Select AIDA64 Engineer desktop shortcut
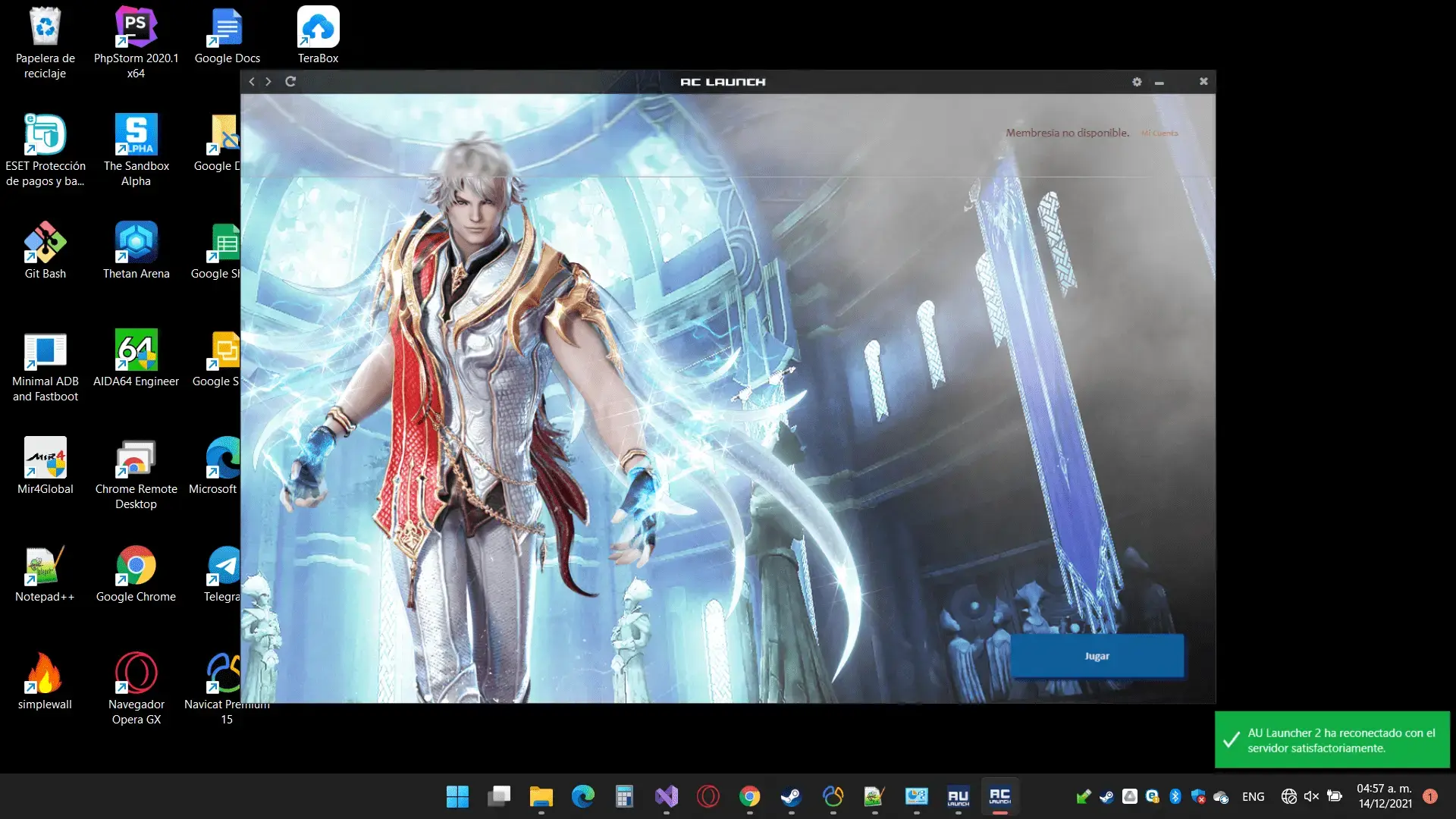Screen dimensions: 1456x819 click(136, 358)
